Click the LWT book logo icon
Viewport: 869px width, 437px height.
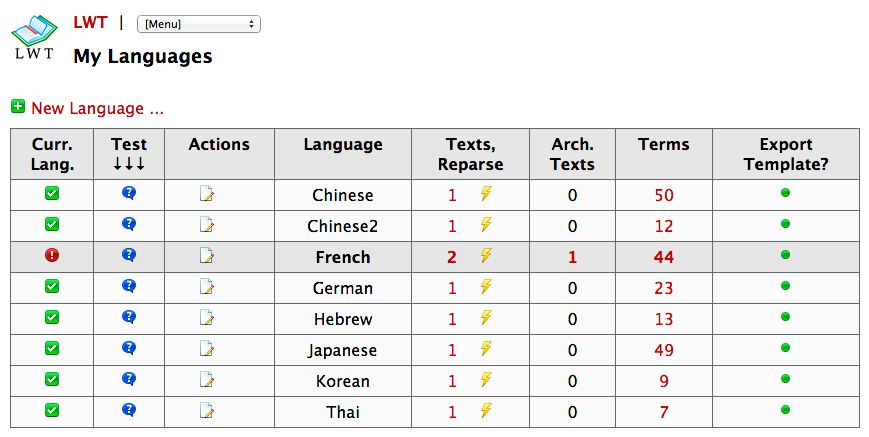coord(35,38)
